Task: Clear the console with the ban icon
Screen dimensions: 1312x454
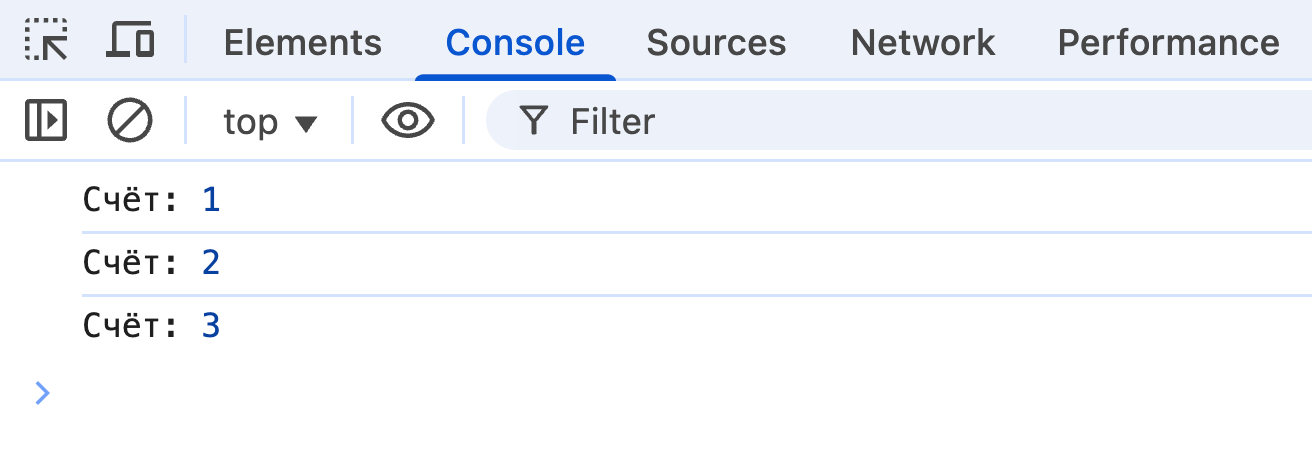Action: [130, 121]
